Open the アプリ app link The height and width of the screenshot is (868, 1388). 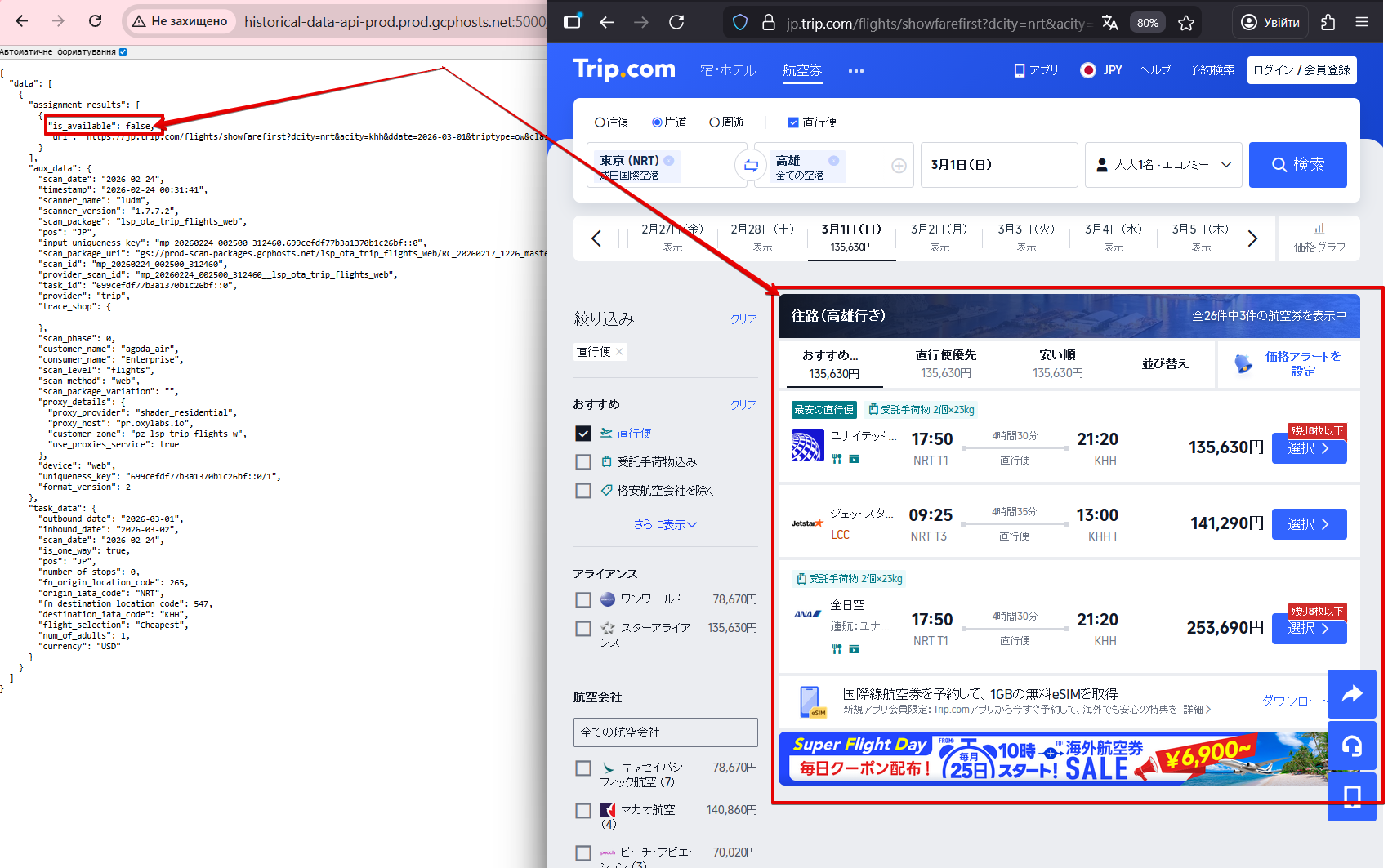tap(1036, 70)
